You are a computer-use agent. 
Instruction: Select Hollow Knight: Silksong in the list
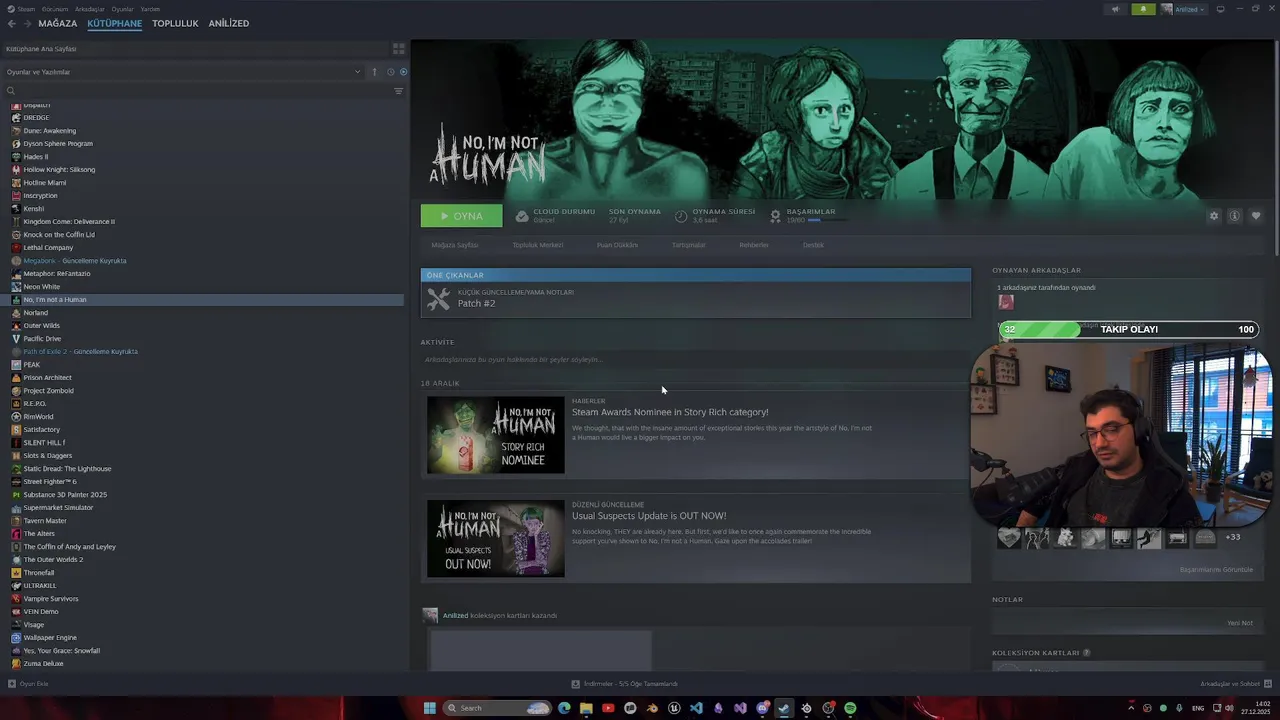(x=59, y=169)
